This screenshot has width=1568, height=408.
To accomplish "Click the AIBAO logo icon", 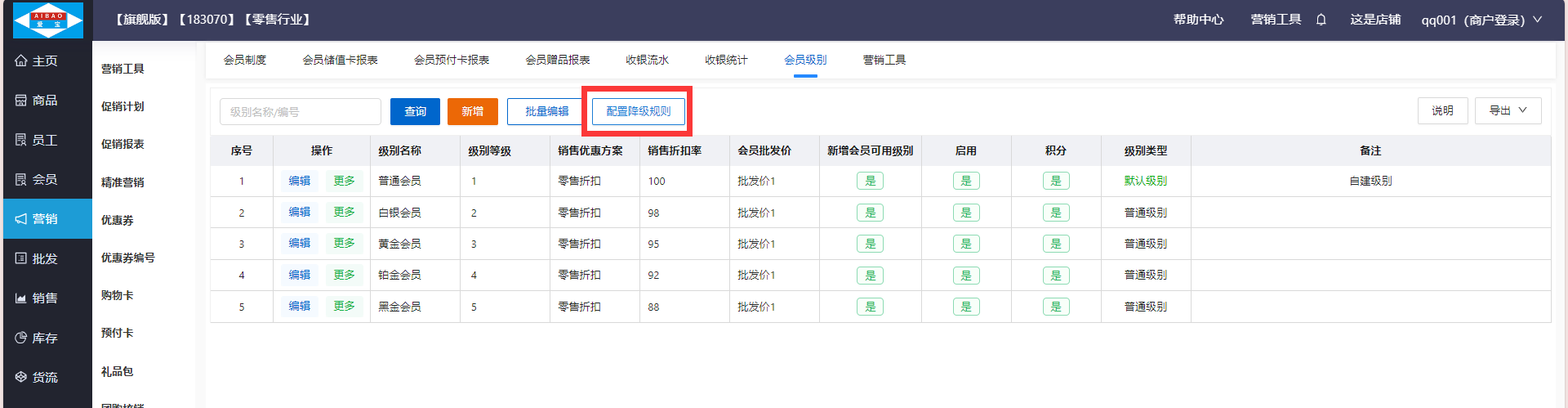I will coord(47,20).
